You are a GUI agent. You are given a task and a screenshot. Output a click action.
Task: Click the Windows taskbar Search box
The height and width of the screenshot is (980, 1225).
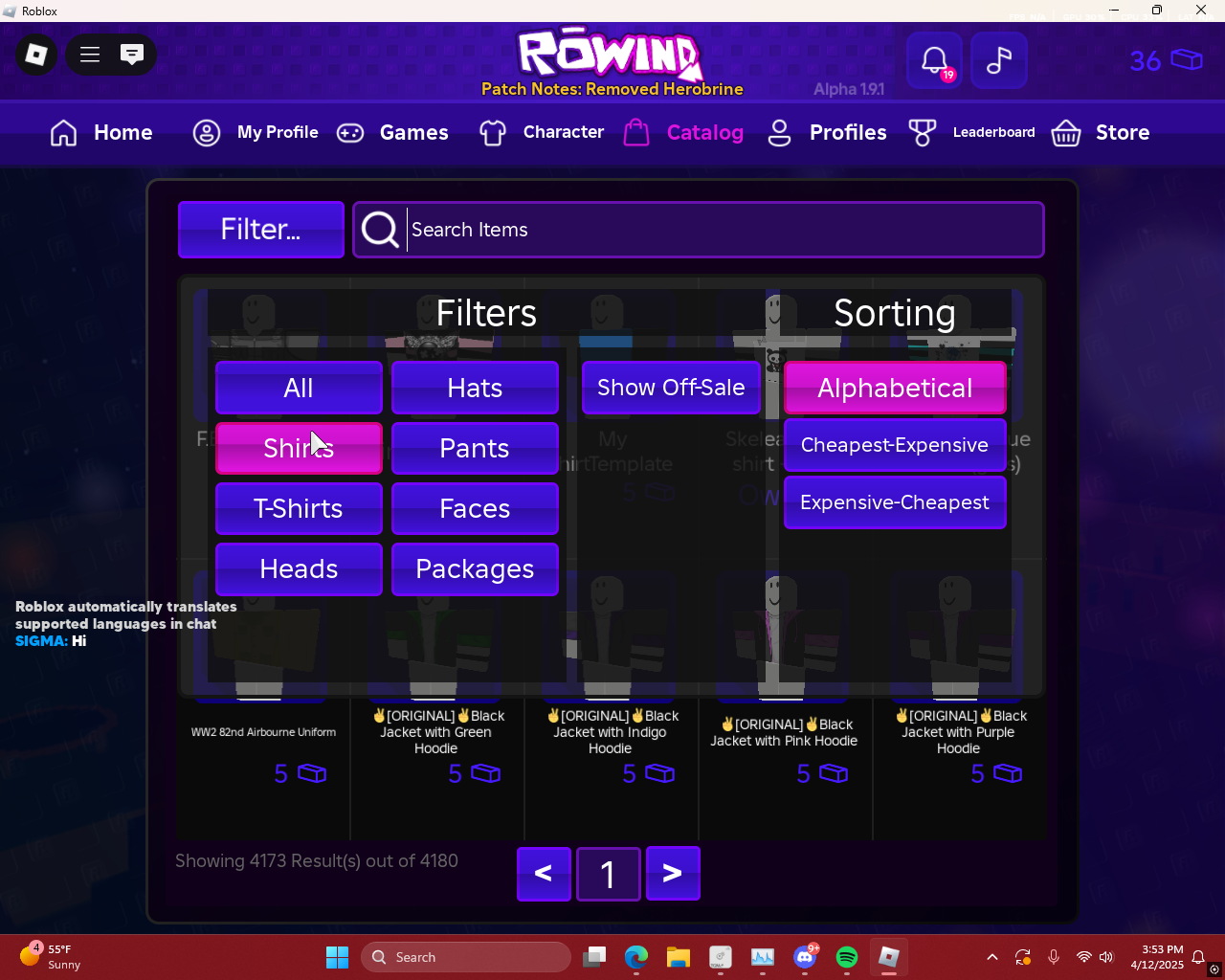point(466,957)
